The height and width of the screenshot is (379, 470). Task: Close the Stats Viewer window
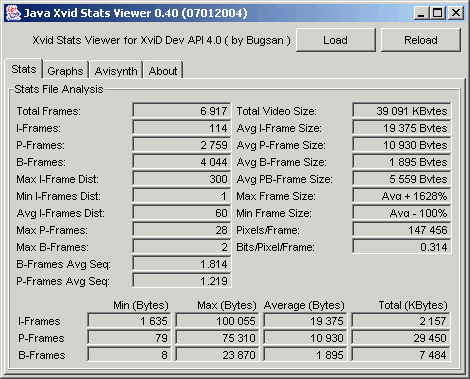tap(456, 13)
